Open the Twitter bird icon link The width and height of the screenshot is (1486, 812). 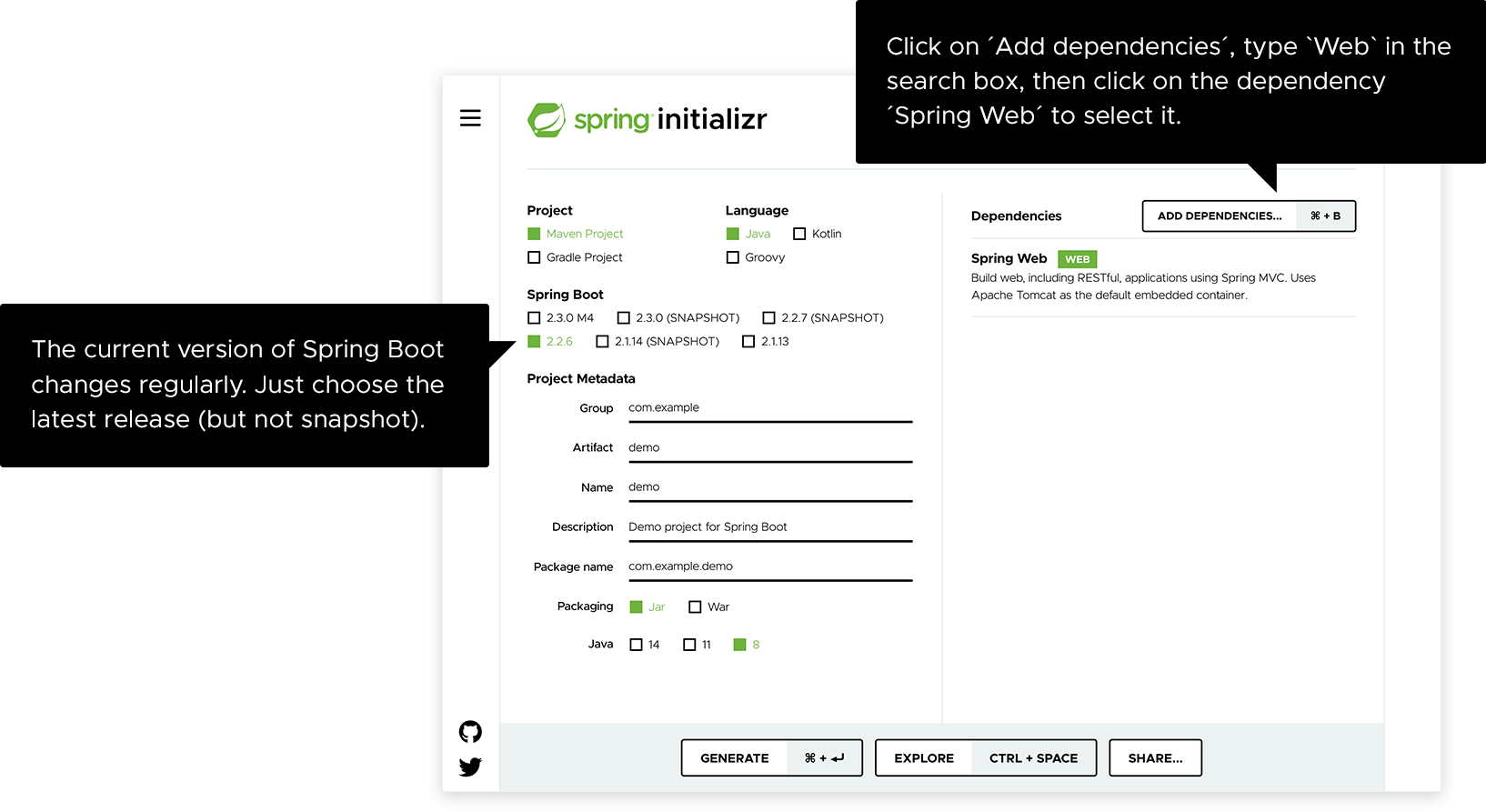click(x=470, y=767)
